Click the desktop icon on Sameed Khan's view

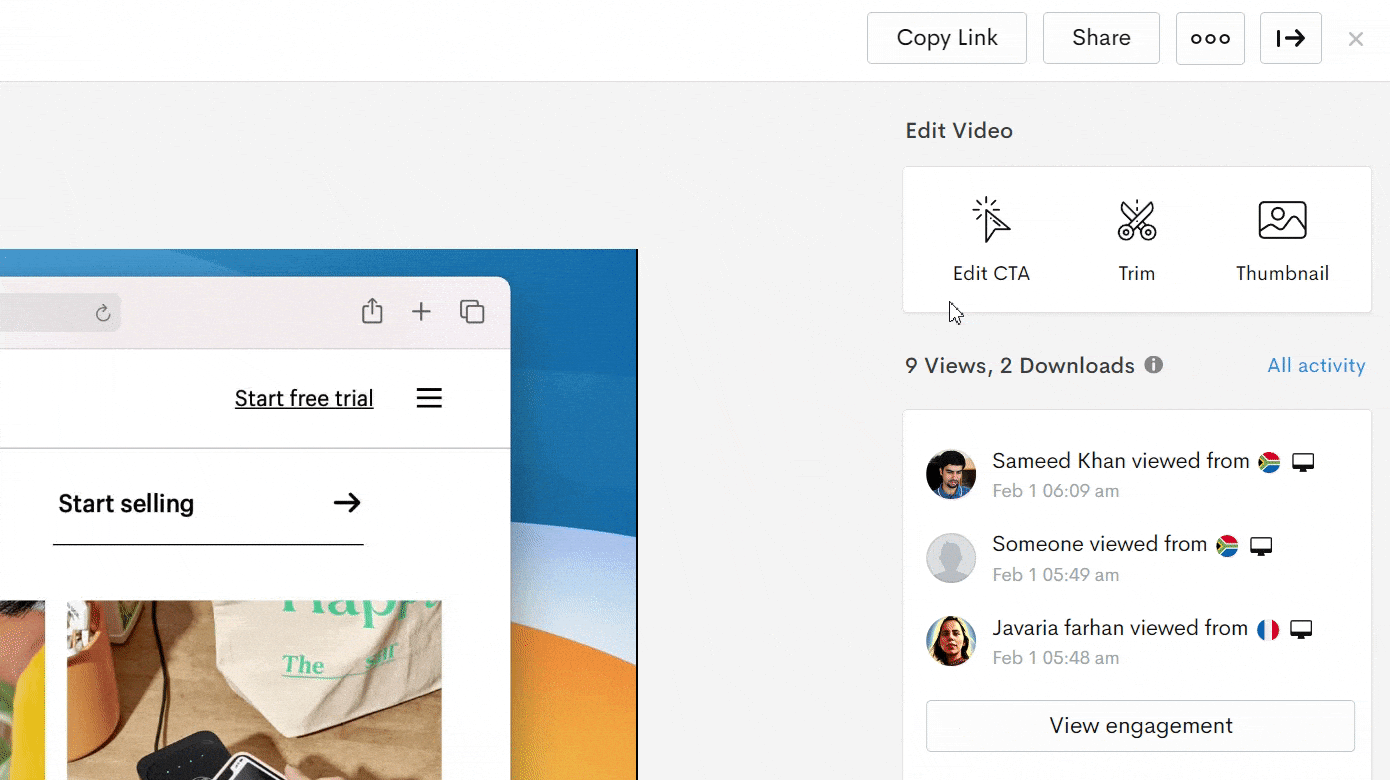point(1302,461)
